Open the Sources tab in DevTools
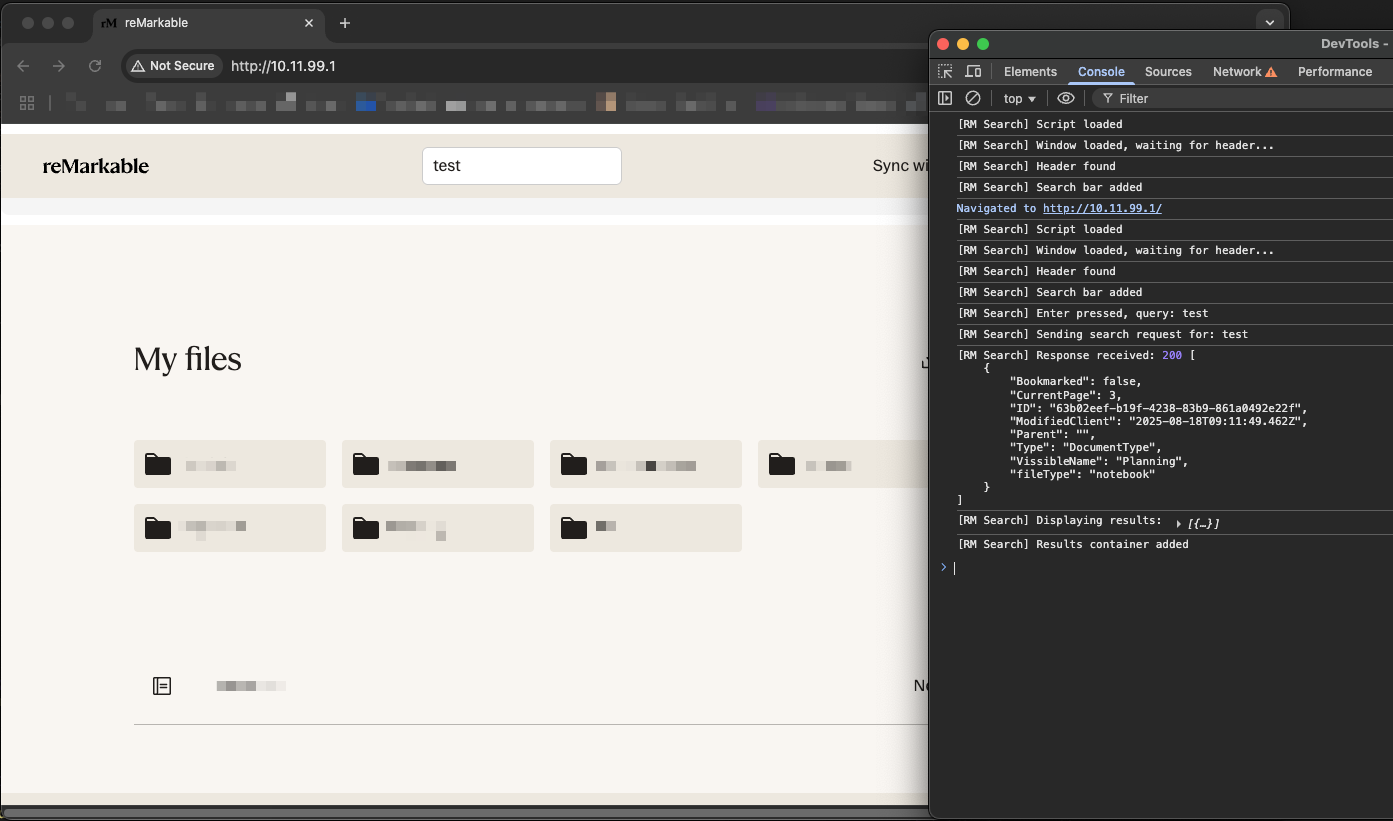 pyautogui.click(x=1168, y=72)
